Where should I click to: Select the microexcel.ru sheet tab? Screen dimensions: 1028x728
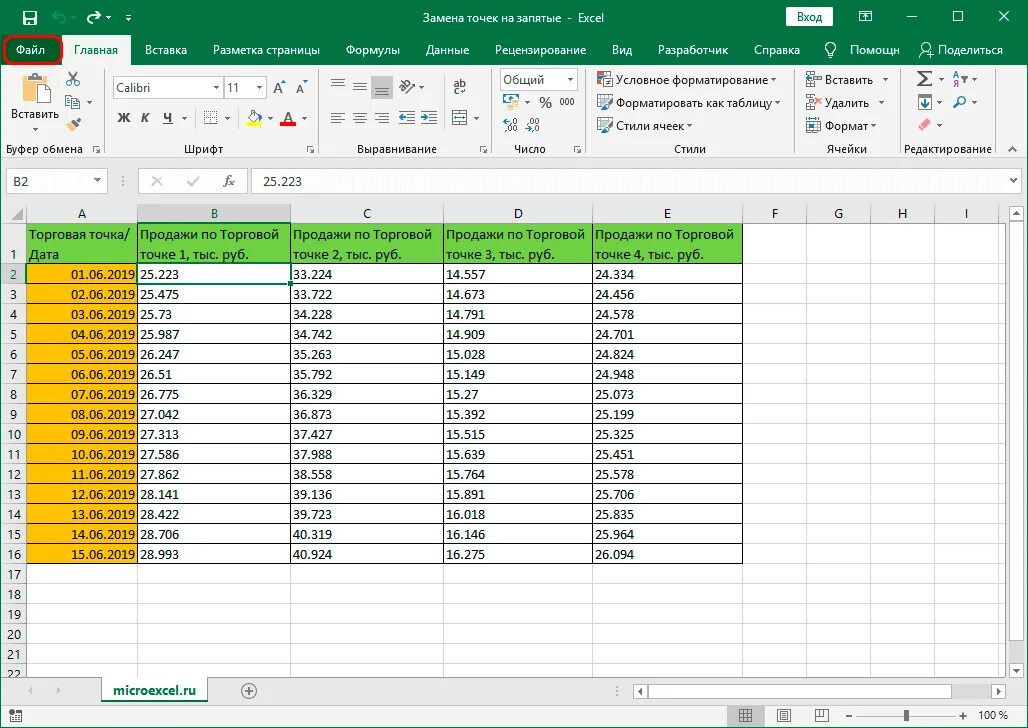[x=154, y=690]
